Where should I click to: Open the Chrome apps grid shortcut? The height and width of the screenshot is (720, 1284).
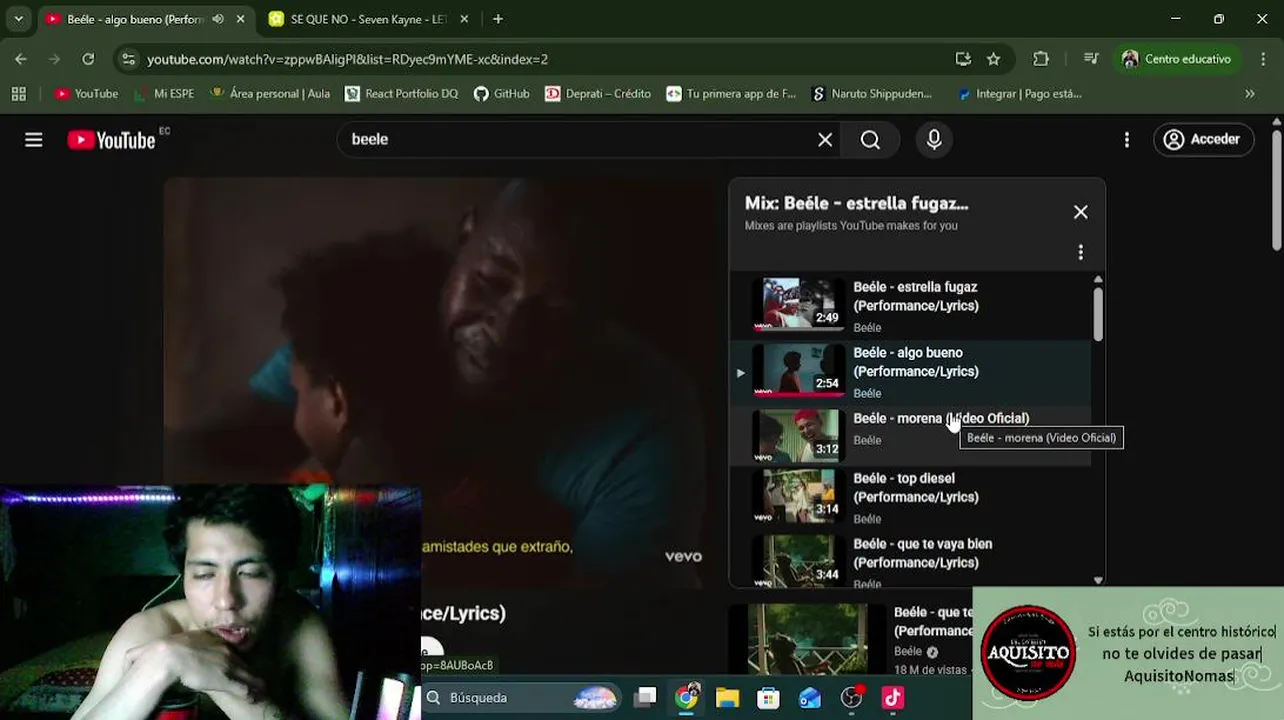[x=18, y=94]
